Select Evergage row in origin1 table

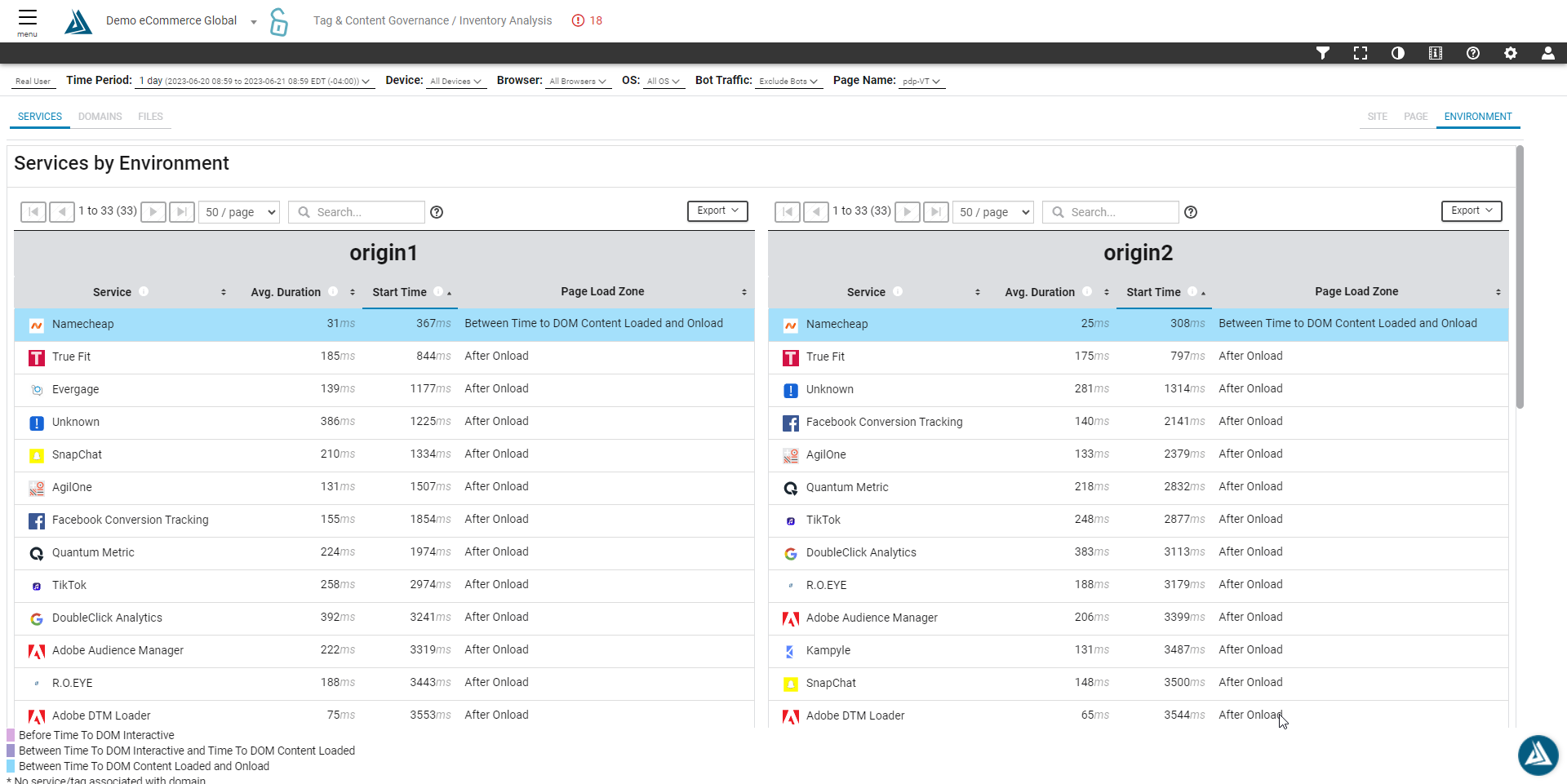pyautogui.click(x=384, y=390)
